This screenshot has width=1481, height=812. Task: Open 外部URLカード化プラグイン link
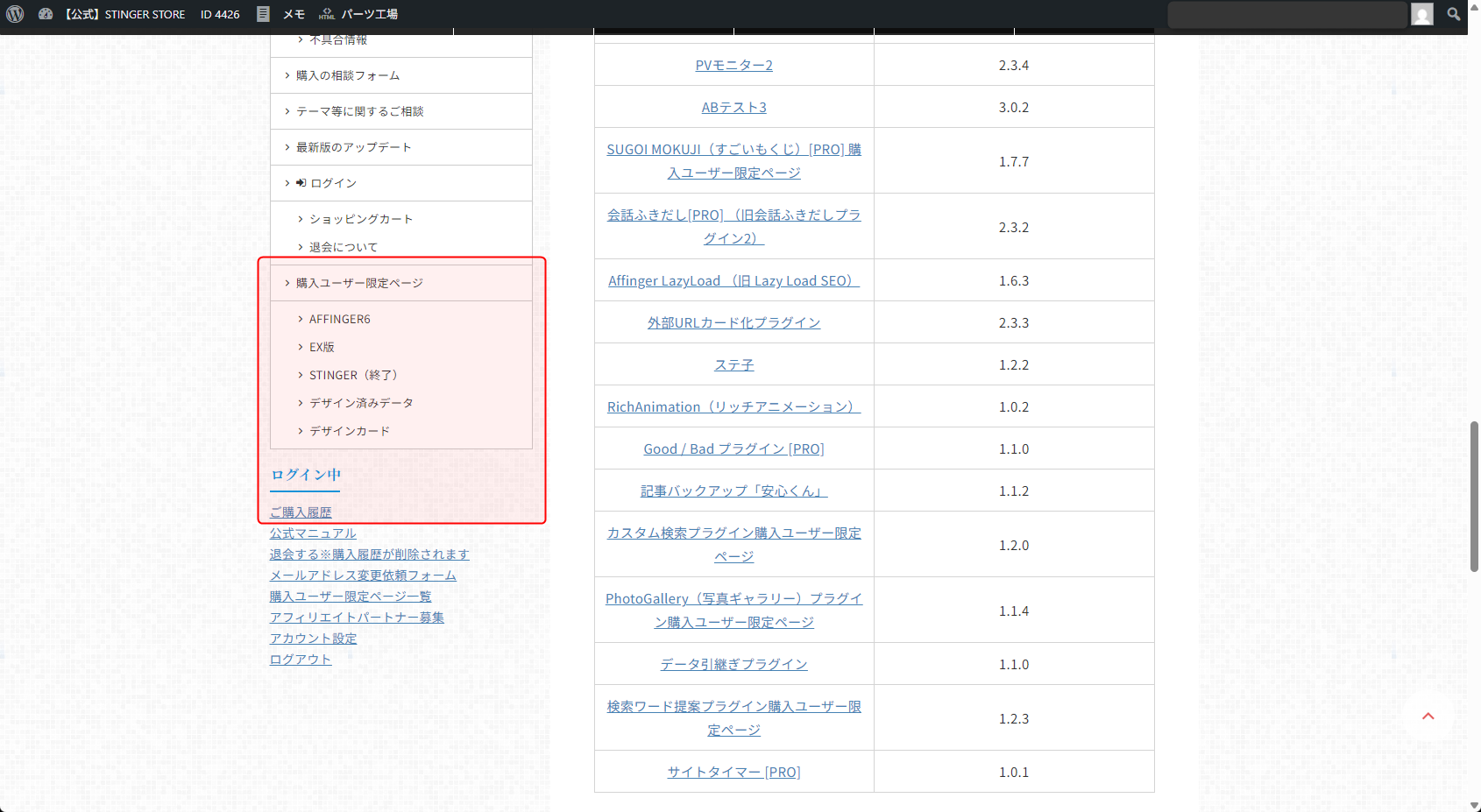[734, 322]
